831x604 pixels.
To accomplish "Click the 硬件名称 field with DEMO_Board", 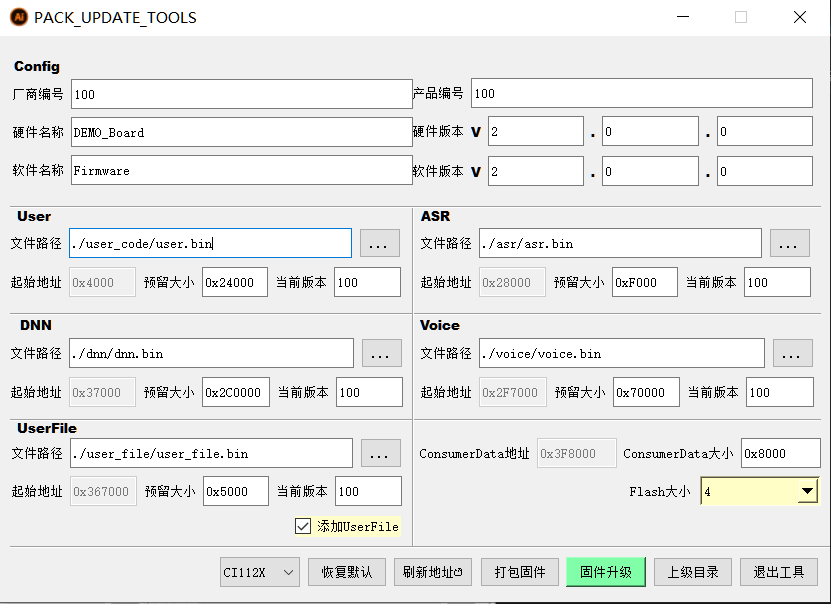I will point(242,132).
